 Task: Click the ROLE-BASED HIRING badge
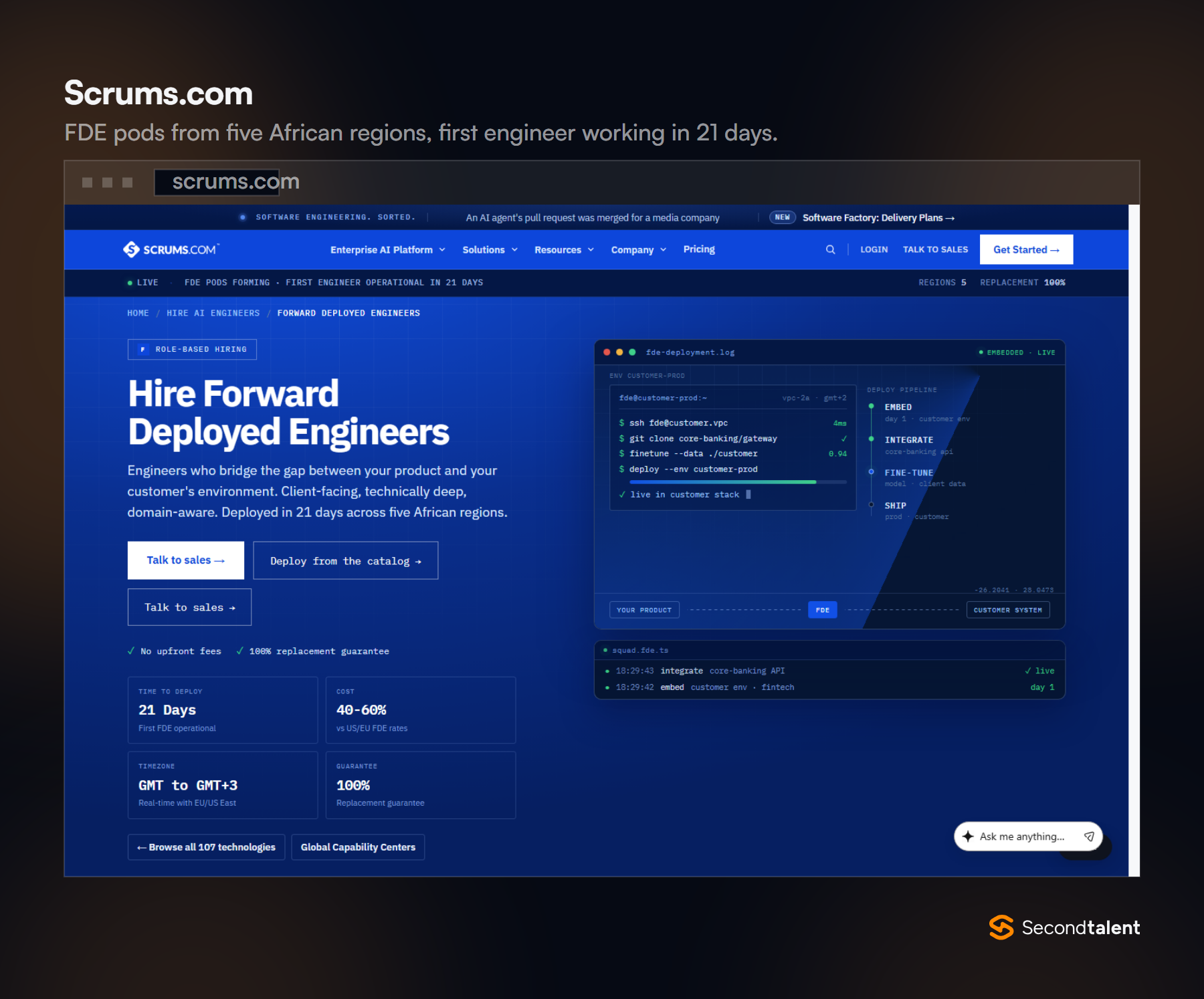point(192,349)
